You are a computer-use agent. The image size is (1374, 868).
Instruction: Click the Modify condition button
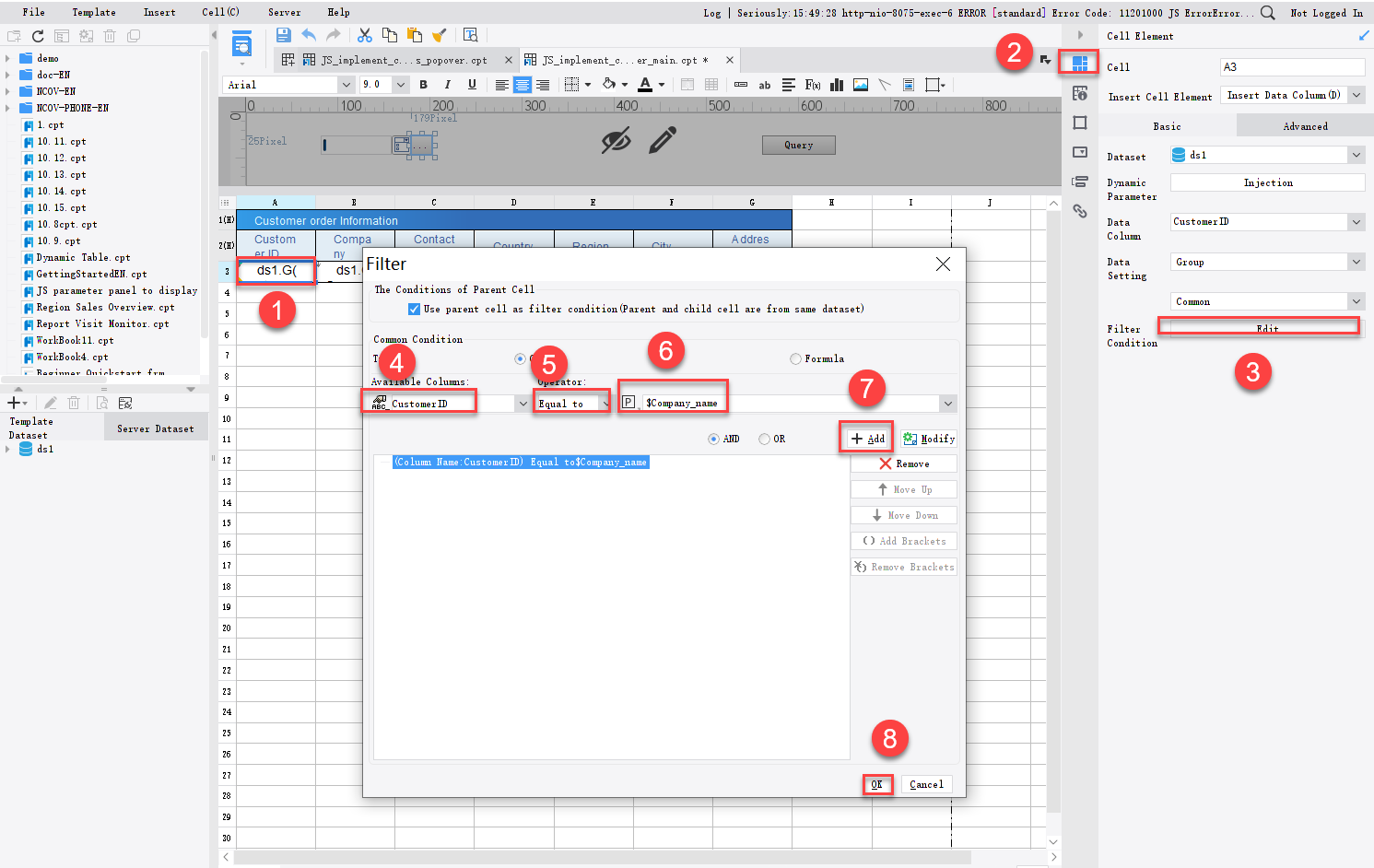coord(928,439)
